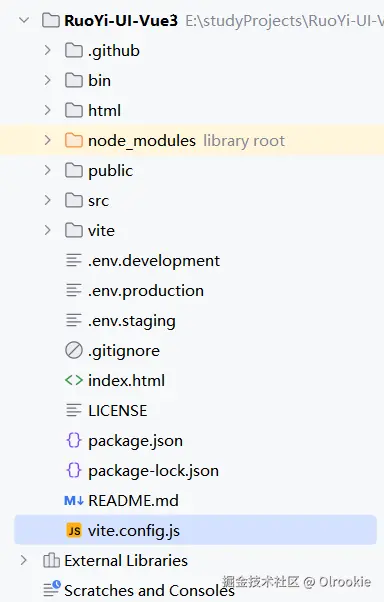Expand the External Libraries node
Image resolution: width=384 pixels, height=602 pixels.
tap(23, 560)
